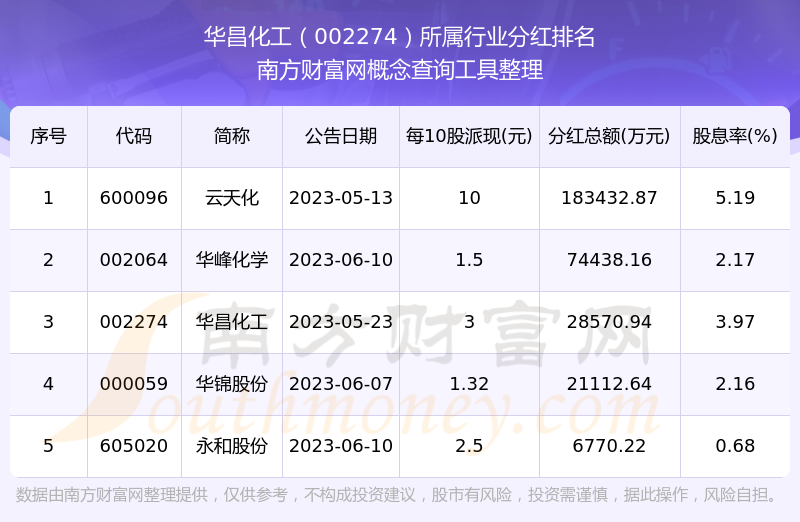Click the payout value 1.5
Screen dimensions: 800x522
[x=469, y=260]
